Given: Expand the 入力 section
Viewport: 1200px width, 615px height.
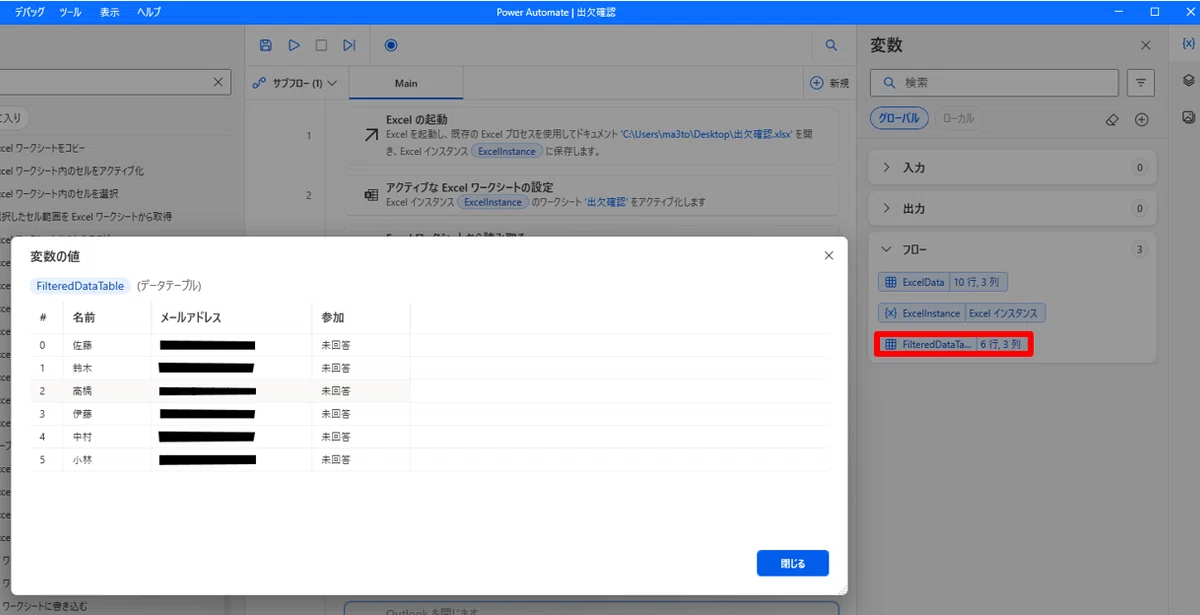Looking at the screenshot, I should point(1012,168).
